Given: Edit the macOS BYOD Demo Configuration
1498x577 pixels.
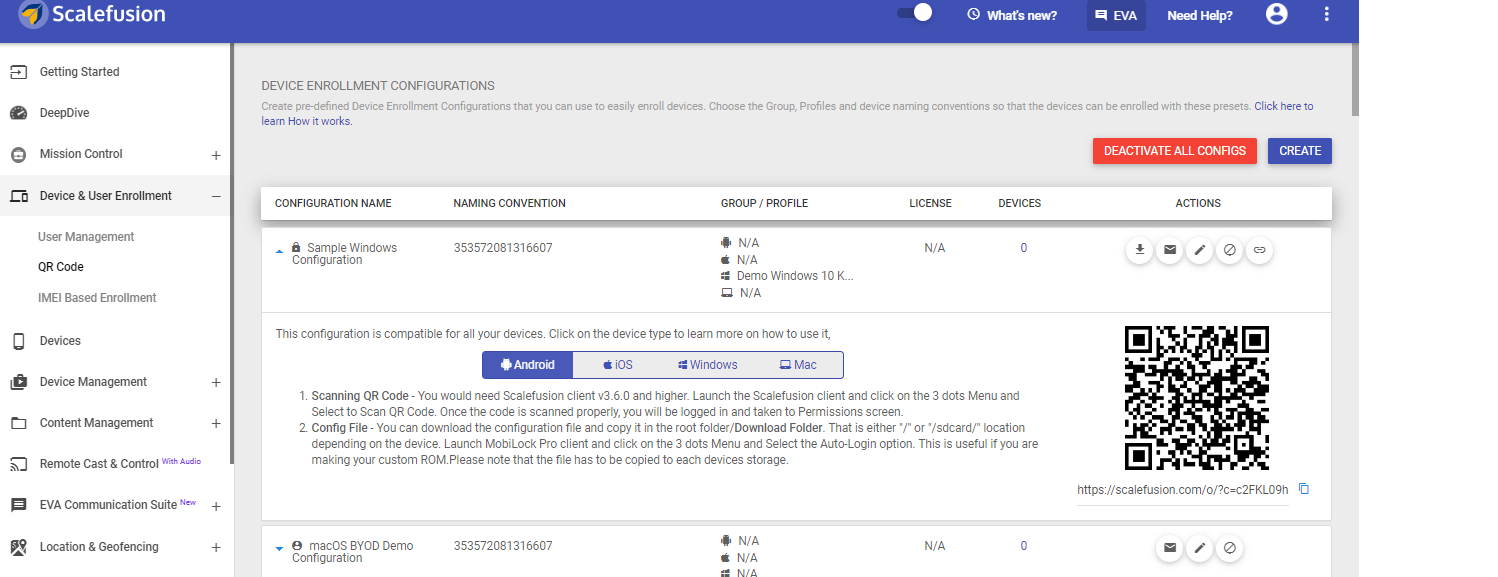Looking at the screenshot, I should coord(1199,548).
